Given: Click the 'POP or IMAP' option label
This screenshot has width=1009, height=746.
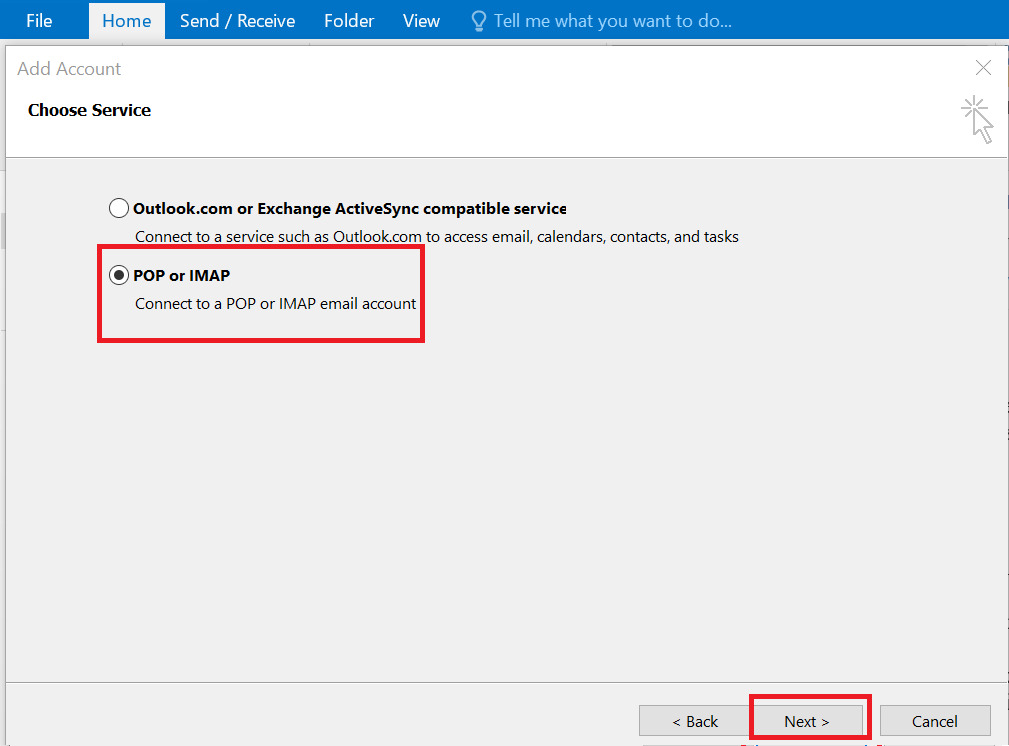Looking at the screenshot, I should pos(184,275).
